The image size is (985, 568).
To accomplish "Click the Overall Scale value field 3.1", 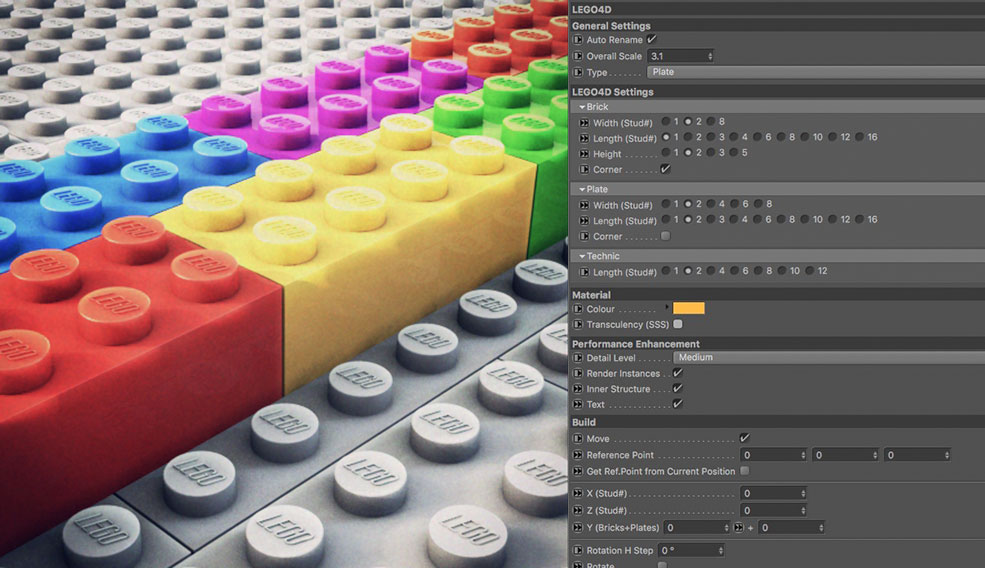I will pos(678,56).
